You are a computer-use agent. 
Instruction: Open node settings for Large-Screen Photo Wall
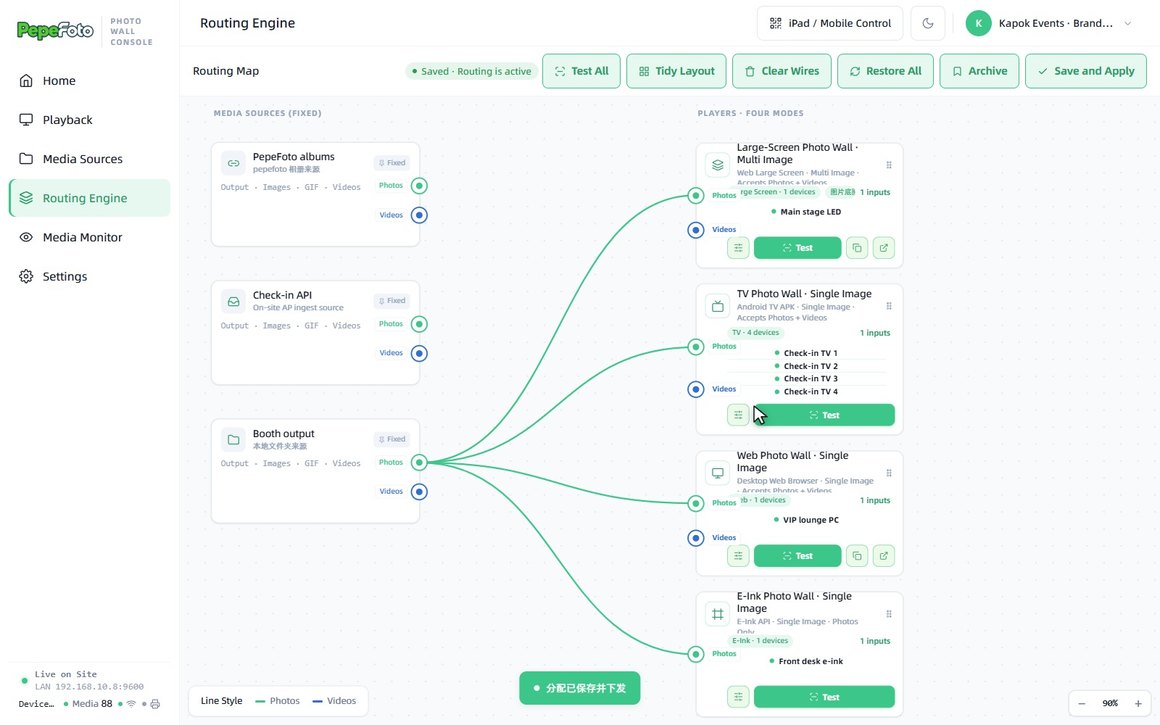pos(738,248)
